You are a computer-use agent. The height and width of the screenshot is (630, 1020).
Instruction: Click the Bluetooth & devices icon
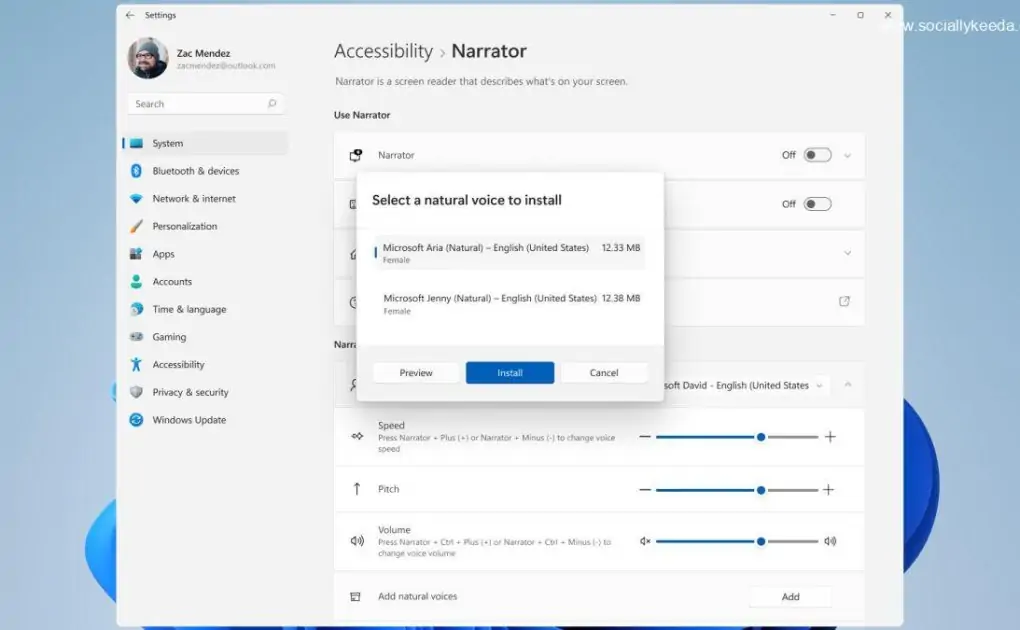136,171
